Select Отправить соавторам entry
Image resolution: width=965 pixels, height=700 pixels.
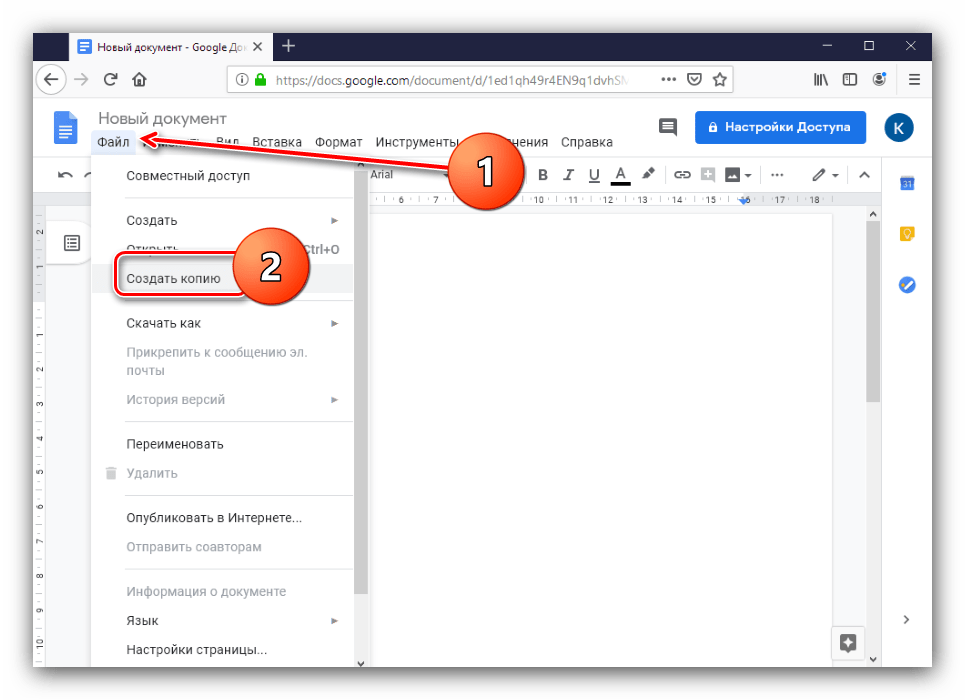pyautogui.click(x=222, y=547)
